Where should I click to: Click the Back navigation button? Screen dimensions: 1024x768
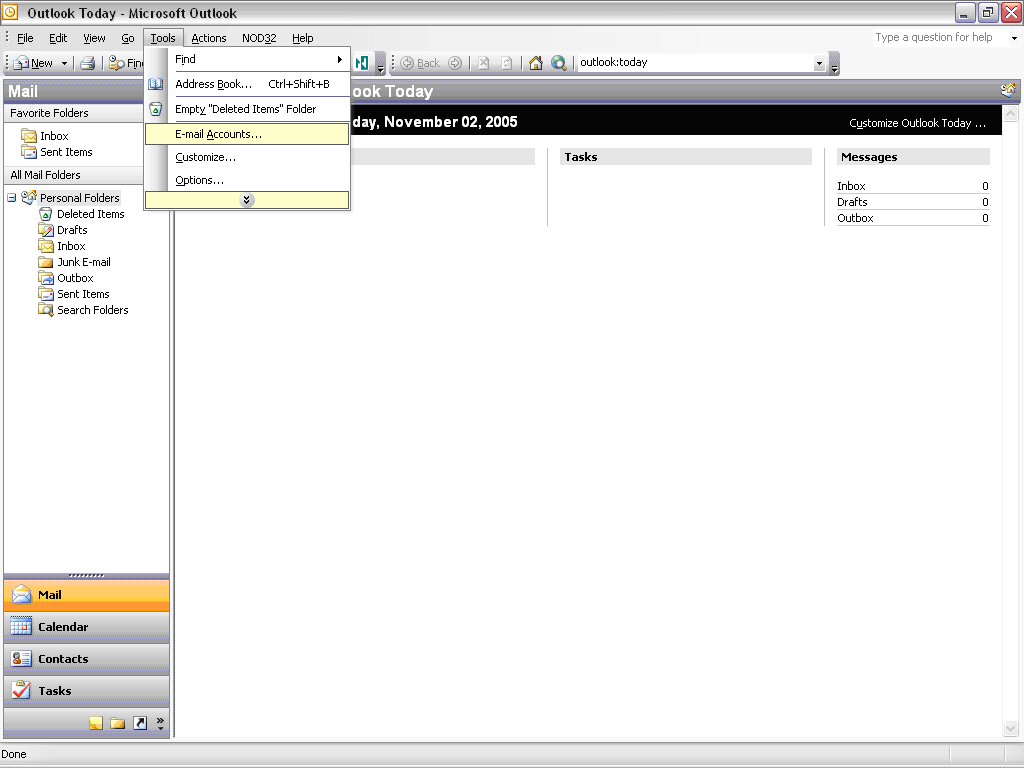coord(420,63)
